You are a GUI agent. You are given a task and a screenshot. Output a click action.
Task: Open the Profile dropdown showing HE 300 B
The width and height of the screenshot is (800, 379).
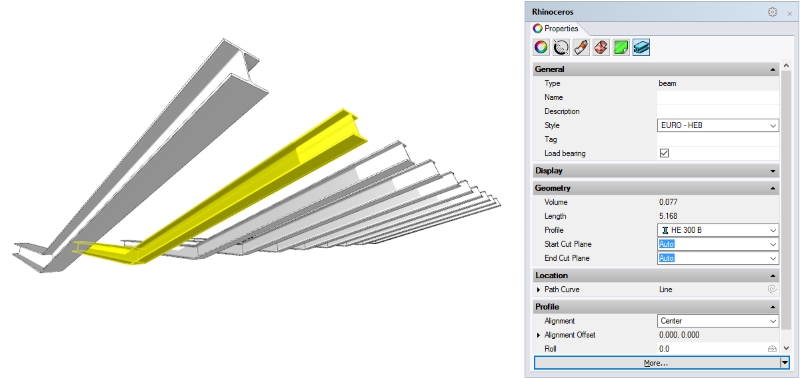pos(717,230)
